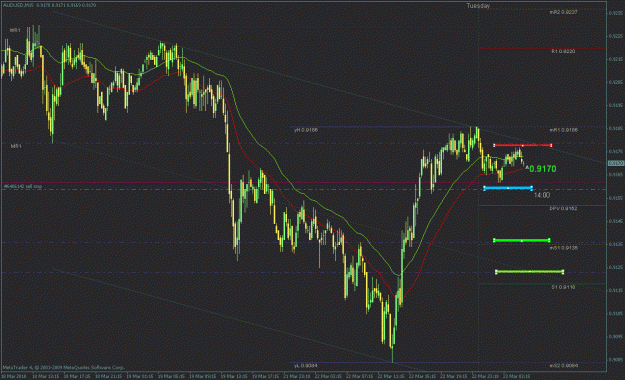
Task: Click the DPV 0.9152 pivot label
Action: tap(563, 209)
